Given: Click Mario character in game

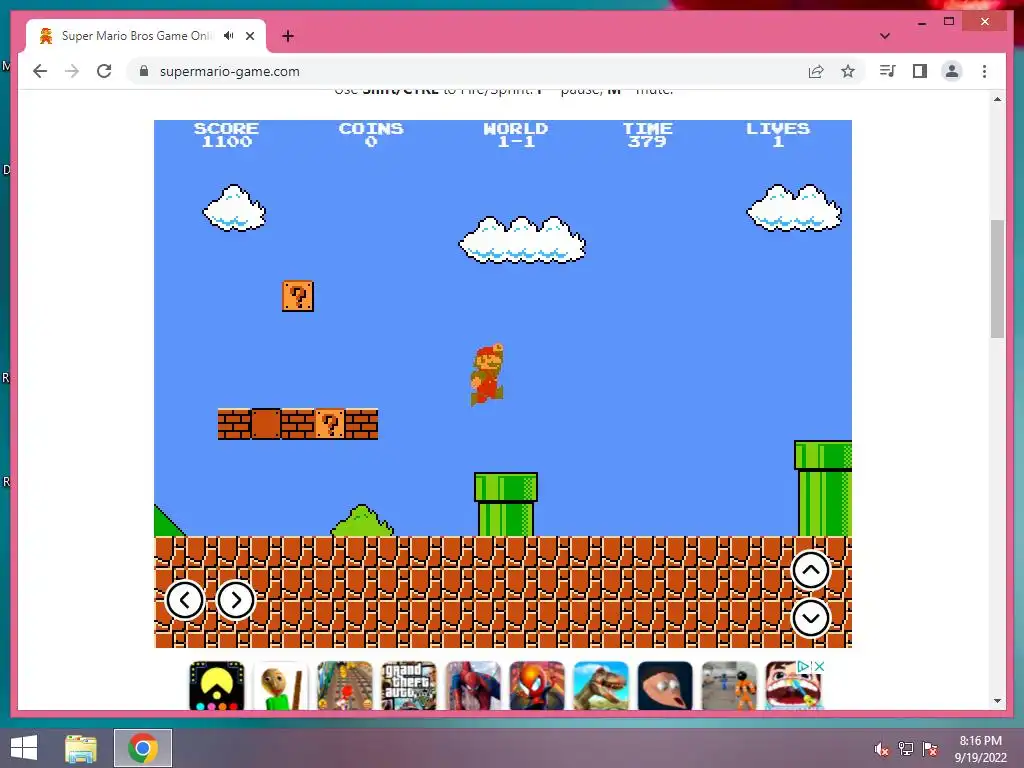Looking at the screenshot, I should pos(487,374).
